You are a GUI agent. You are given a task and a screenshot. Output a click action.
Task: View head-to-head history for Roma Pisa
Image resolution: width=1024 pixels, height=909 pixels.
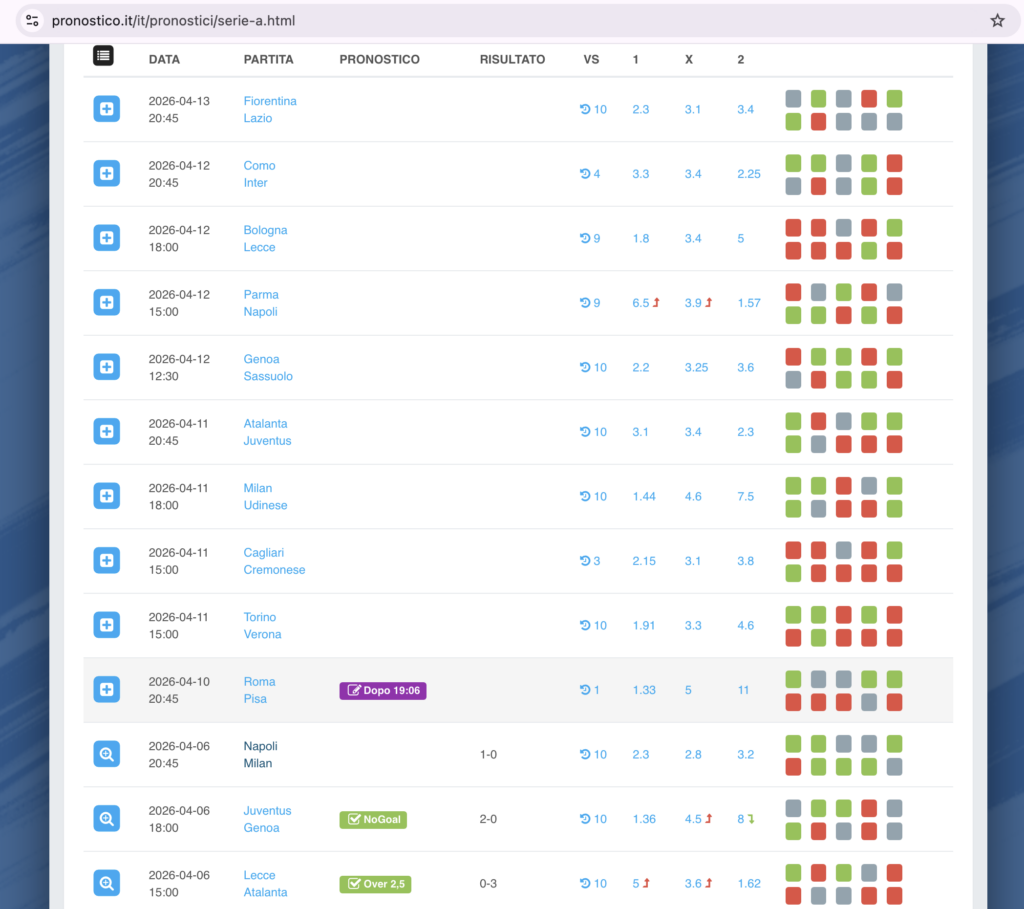tap(591, 690)
